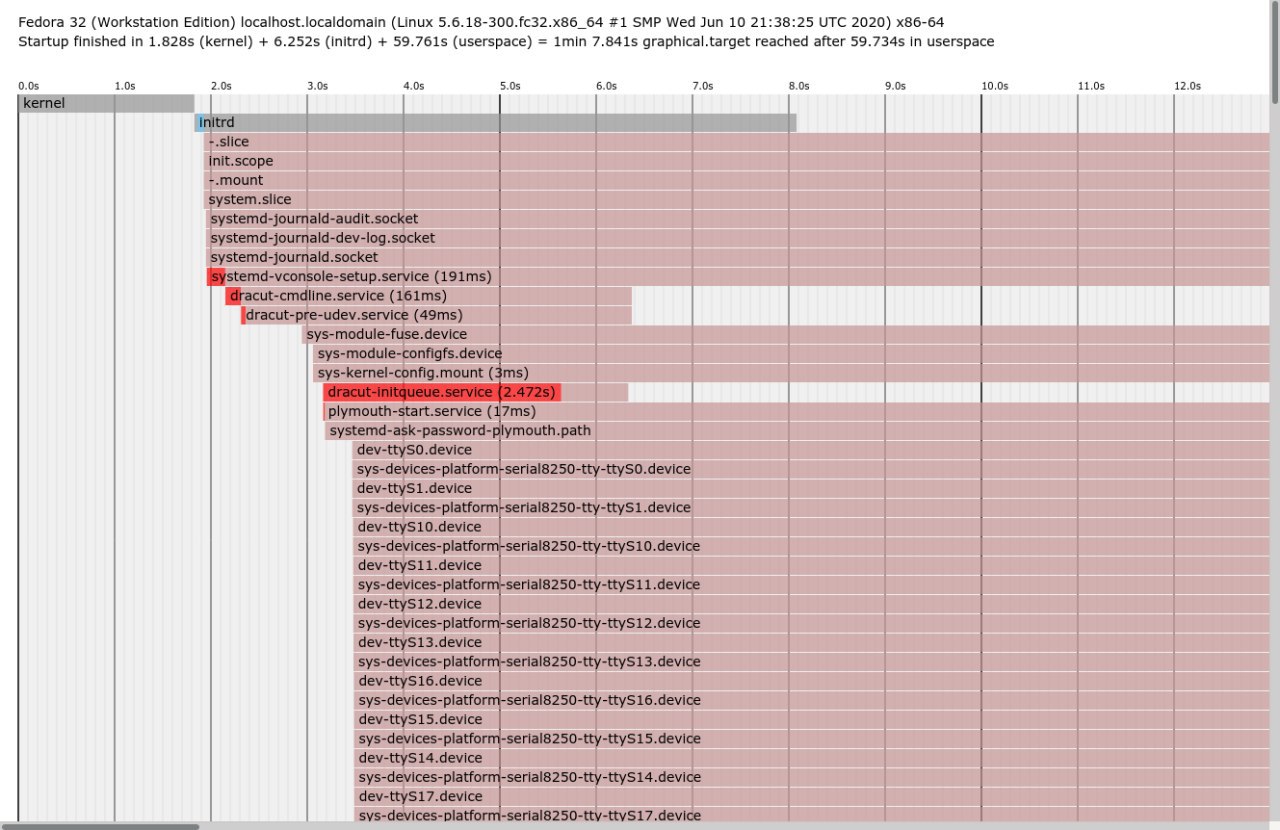Click the init.scope entry
Screen dimensions: 1280x830
737,161
